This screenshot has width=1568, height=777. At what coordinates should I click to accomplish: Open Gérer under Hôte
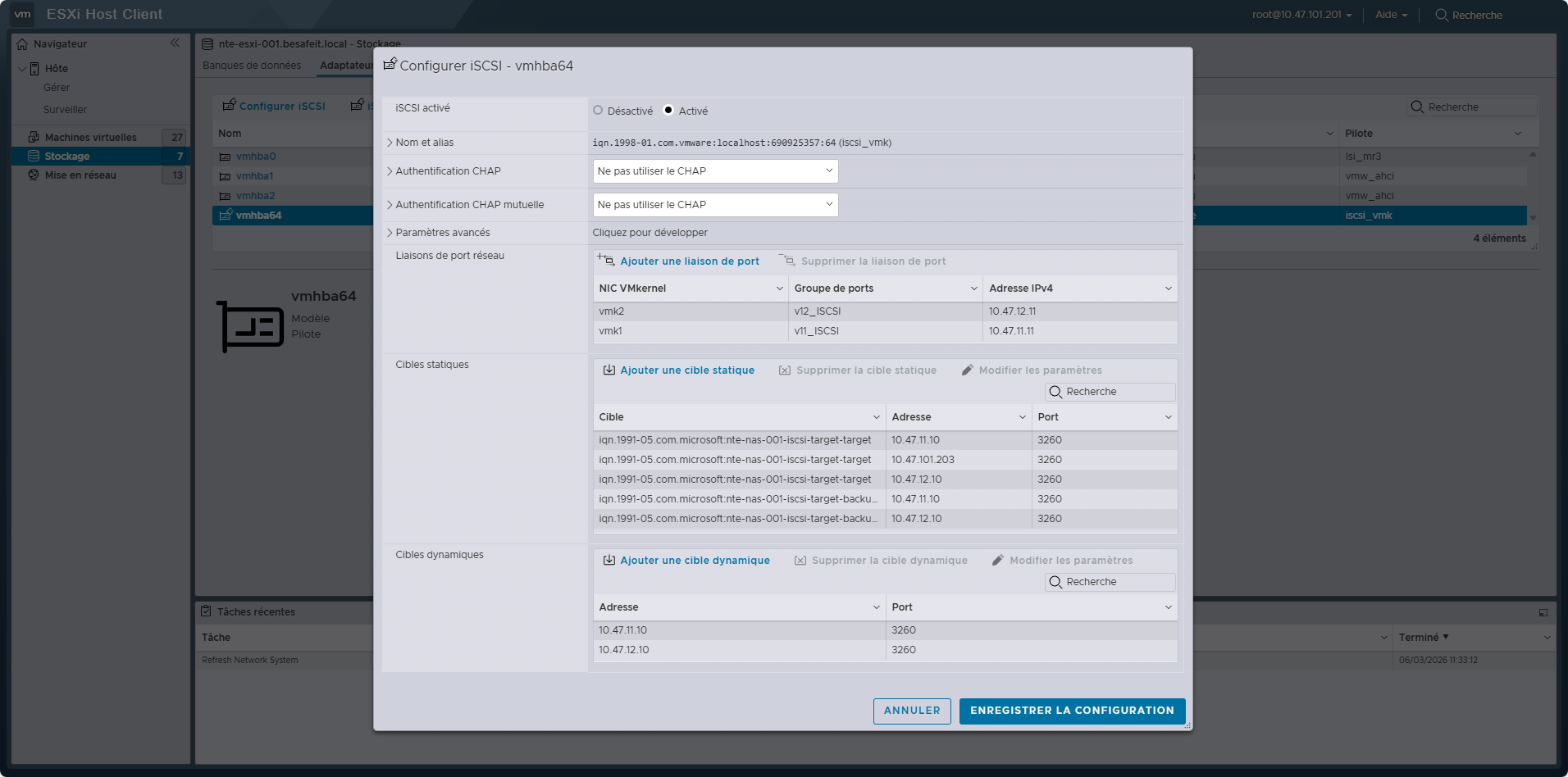pyautogui.click(x=57, y=88)
